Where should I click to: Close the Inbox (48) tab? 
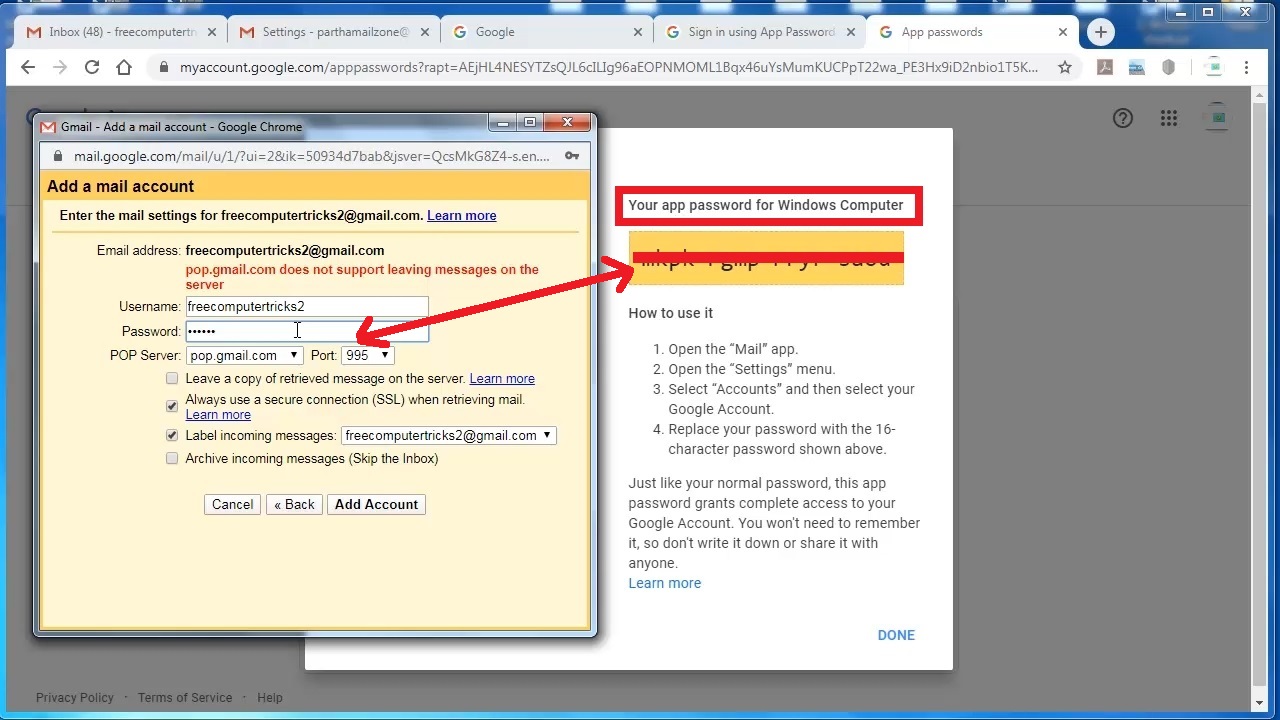tap(212, 32)
